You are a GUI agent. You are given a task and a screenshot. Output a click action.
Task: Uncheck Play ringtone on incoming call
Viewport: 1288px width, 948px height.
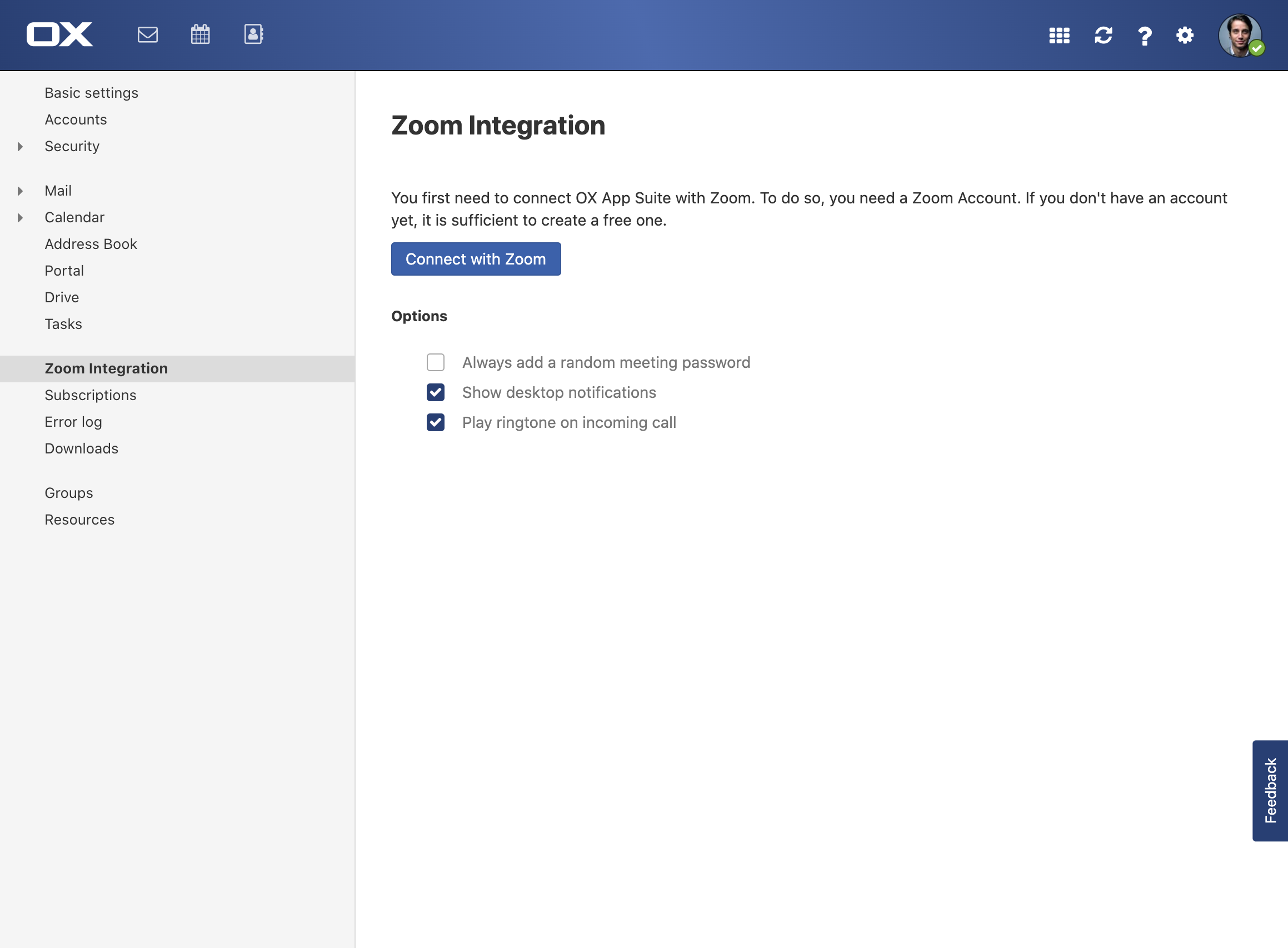(436, 423)
